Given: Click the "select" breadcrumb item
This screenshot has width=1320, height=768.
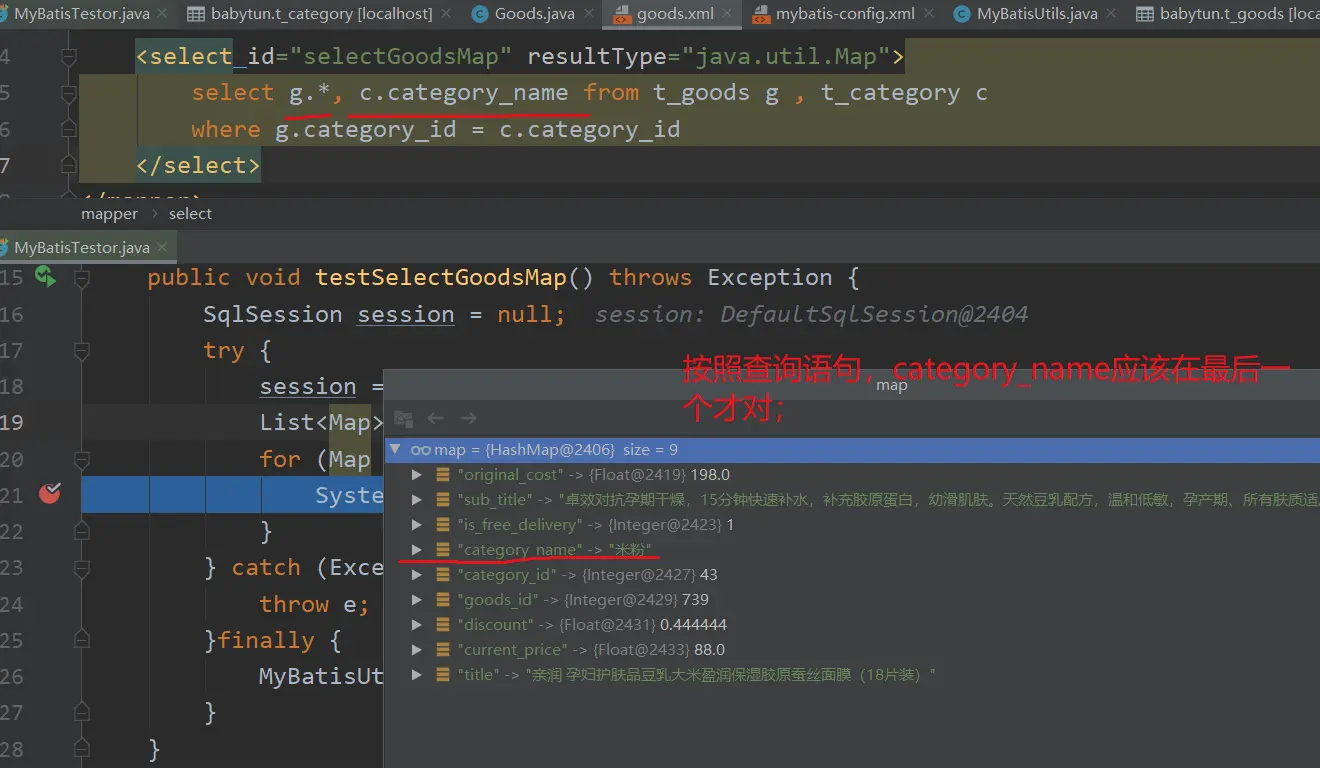Looking at the screenshot, I should (x=190, y=214).
